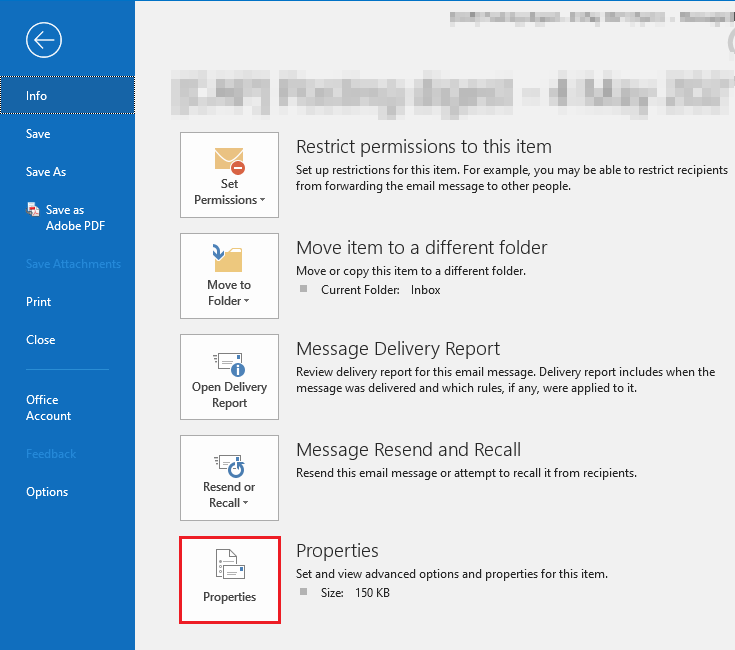The image size is (735, 650).
Task: Click the Resend or Recall envelope icon
Action: (229, 463)
